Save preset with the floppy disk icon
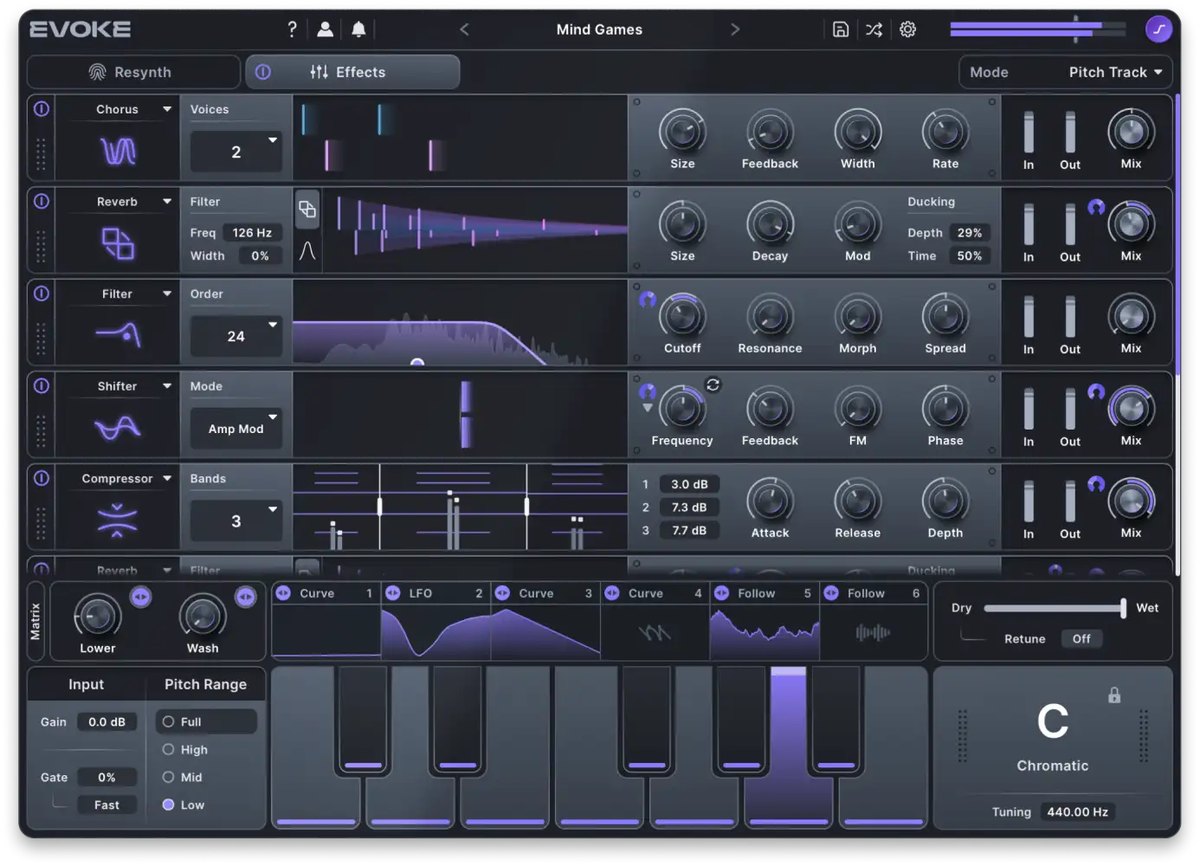The width and height of the screenshot is (1200, 866). (x=841, y=29)
